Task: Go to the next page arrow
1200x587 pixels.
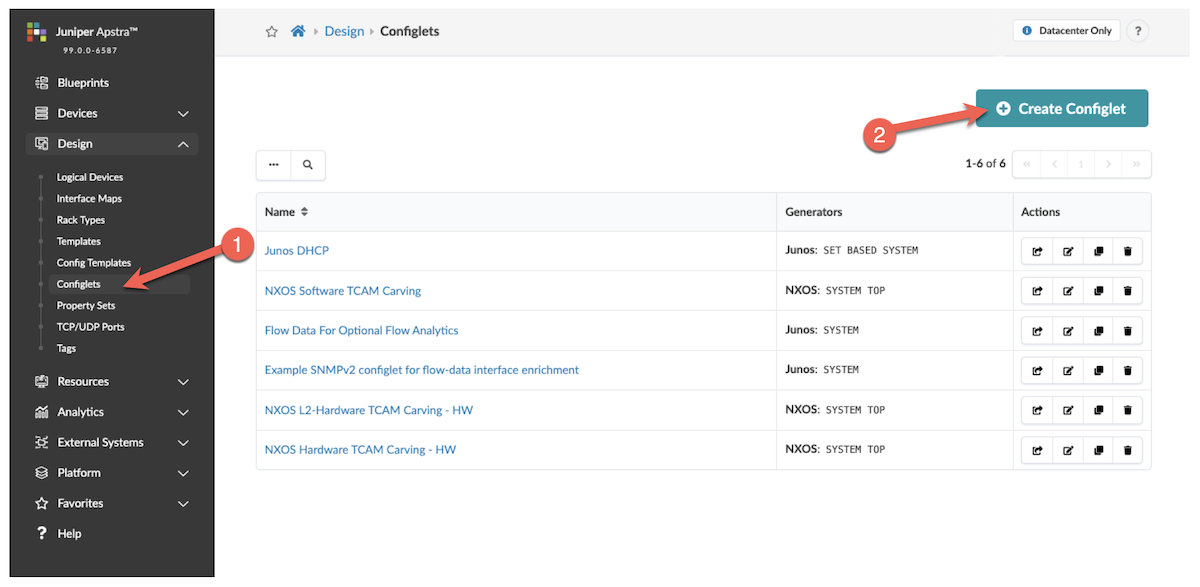Action: 1109,164
